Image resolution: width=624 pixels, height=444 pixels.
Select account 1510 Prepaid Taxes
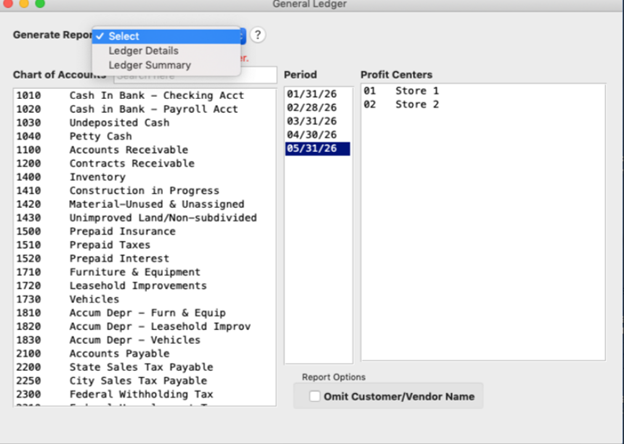click(144, 245)
